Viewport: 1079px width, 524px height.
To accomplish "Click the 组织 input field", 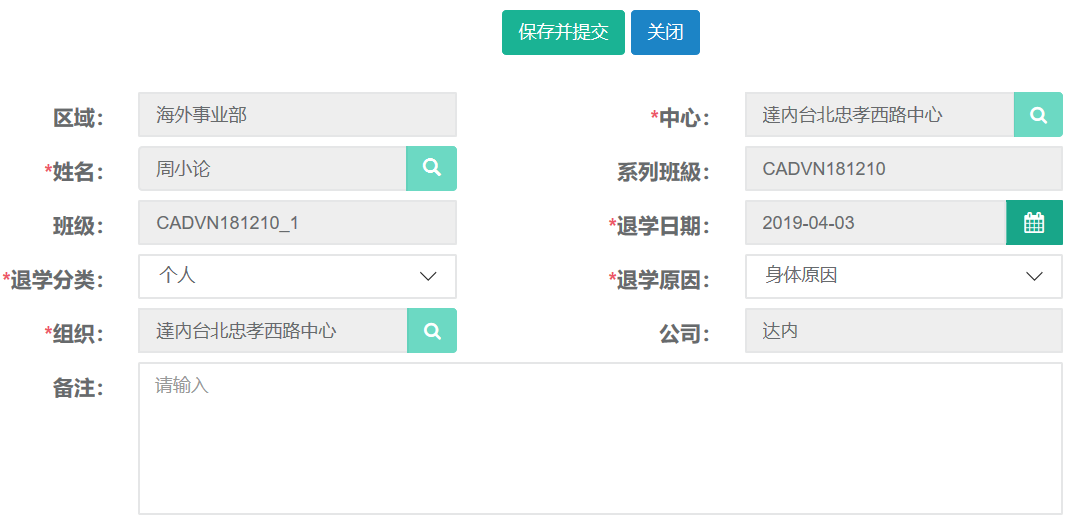I will tap(272, 331).
